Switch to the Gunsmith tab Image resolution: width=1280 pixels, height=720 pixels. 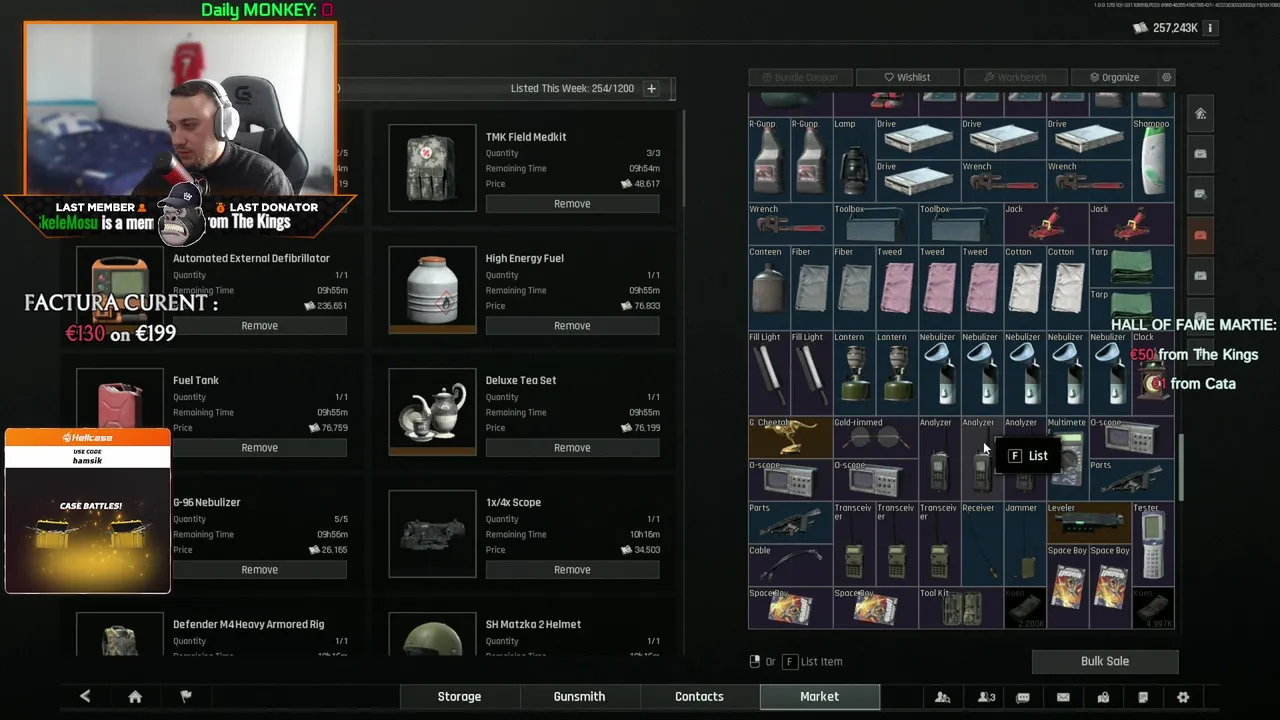(579, 697)
